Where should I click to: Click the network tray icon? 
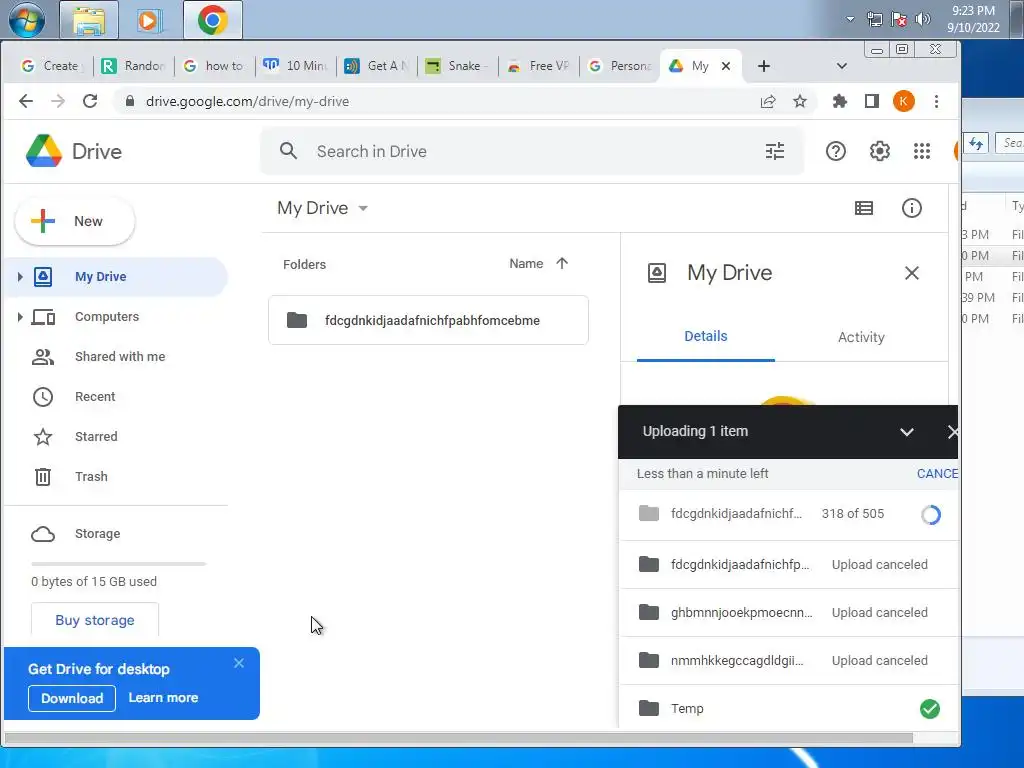[x=874, y=19]
